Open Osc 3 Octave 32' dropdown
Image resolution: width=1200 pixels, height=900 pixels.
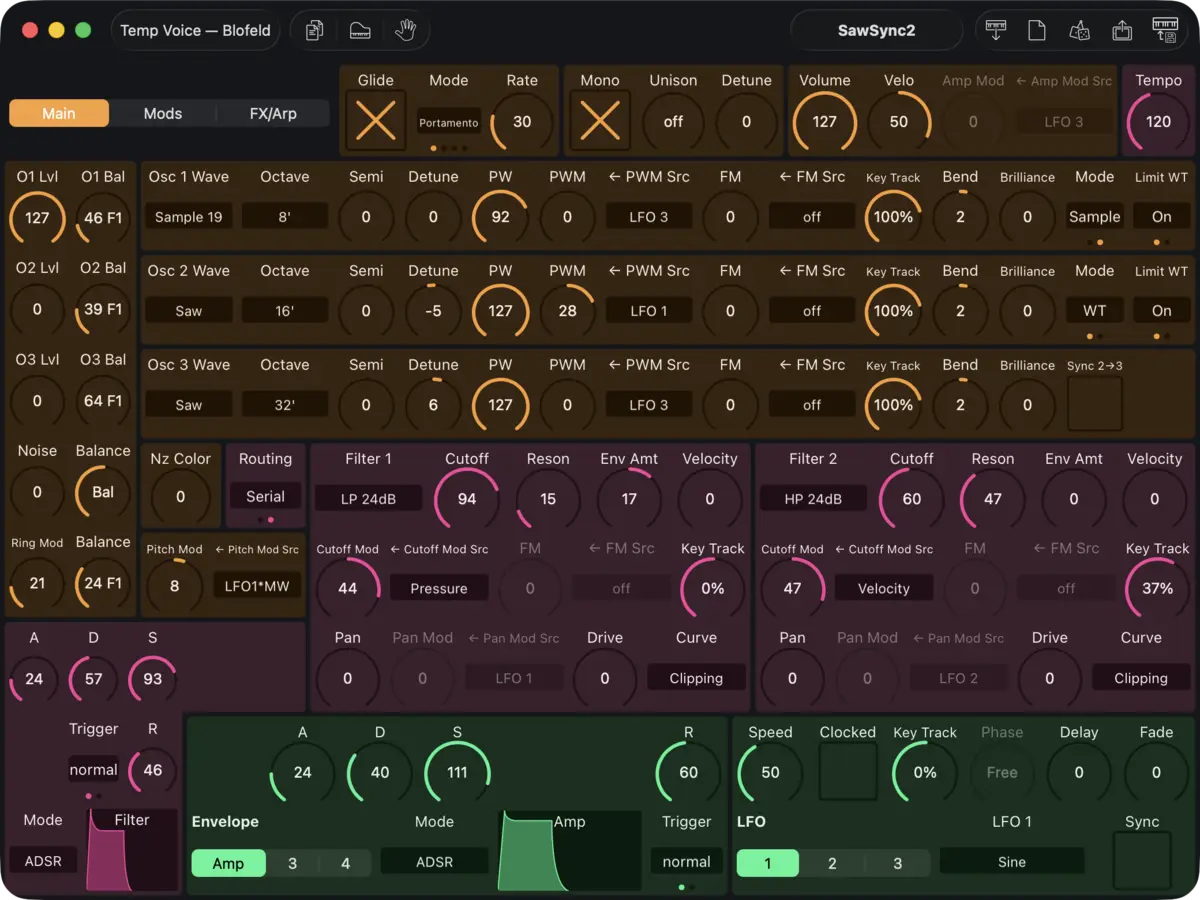[x=285, y=404]
